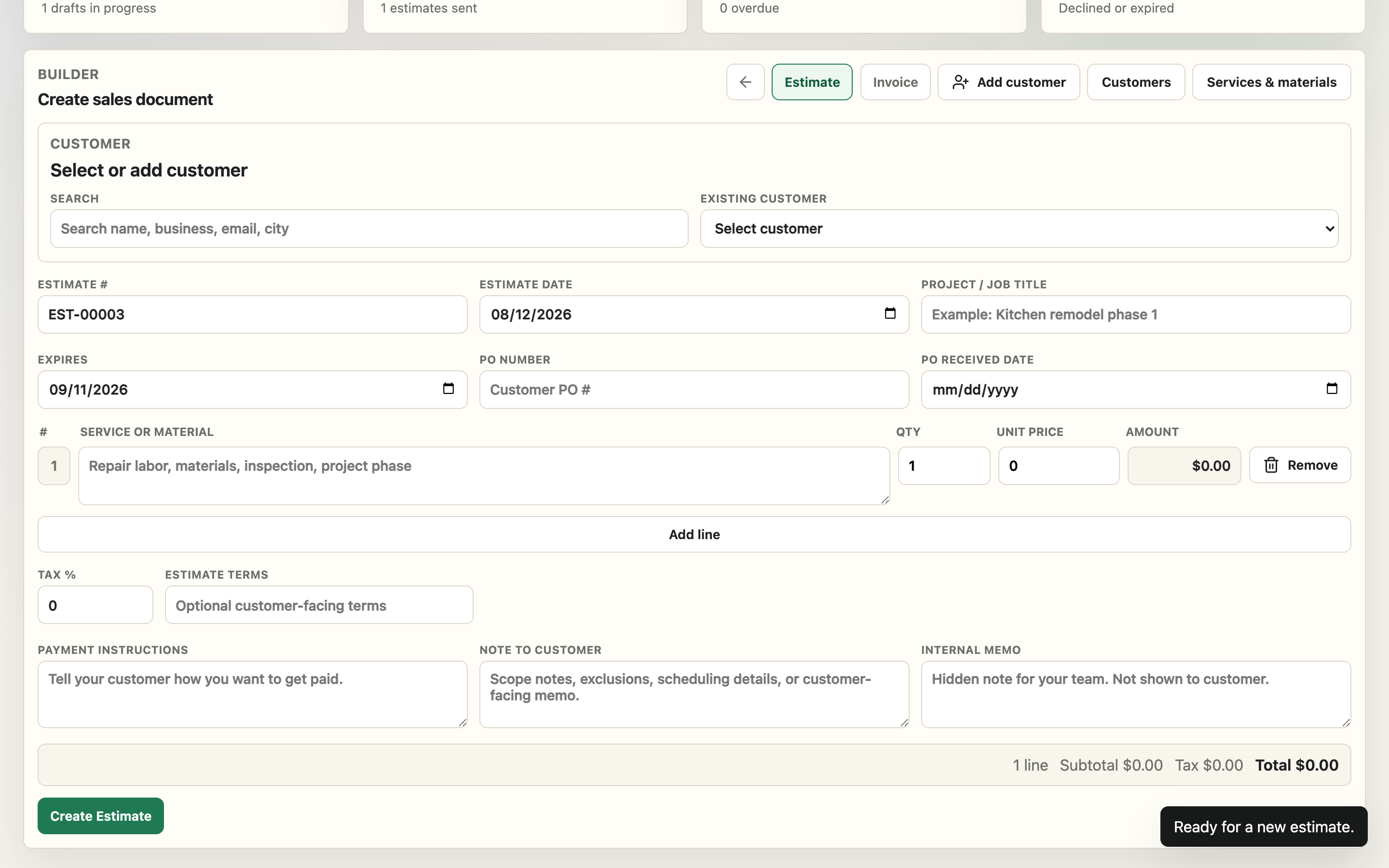This screenshot has height=868, width=1389.
Task: Switch to the Invoice tab
Action: [895, 82]
